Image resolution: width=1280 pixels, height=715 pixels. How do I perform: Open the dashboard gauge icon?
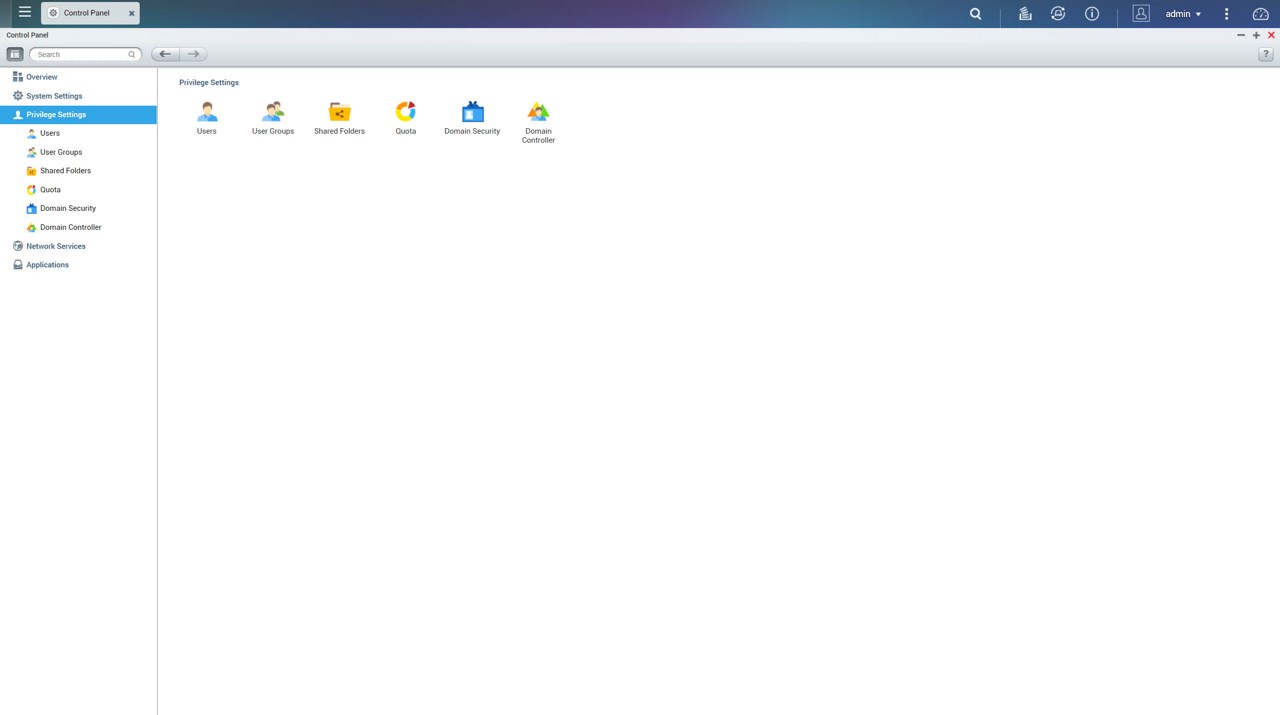click(1260, 14)
